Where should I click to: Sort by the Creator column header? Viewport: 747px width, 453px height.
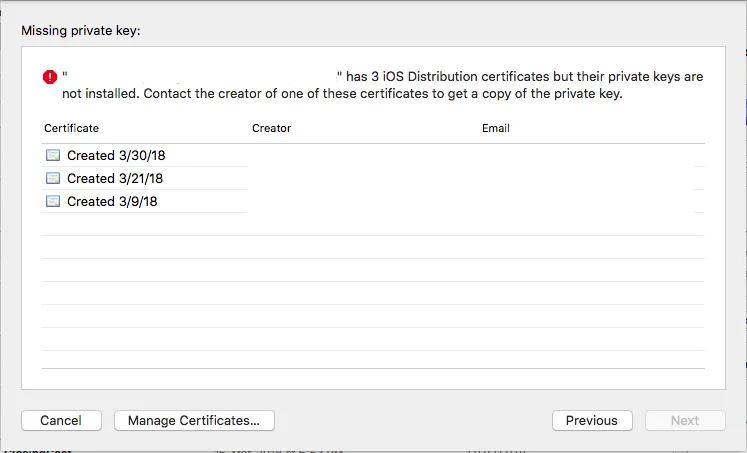click(x=272, y=128)
